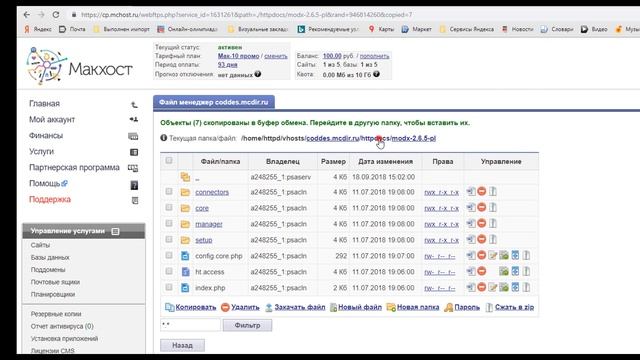
Task: Click the delete icon for config.core.php
Action: (482, 255)
